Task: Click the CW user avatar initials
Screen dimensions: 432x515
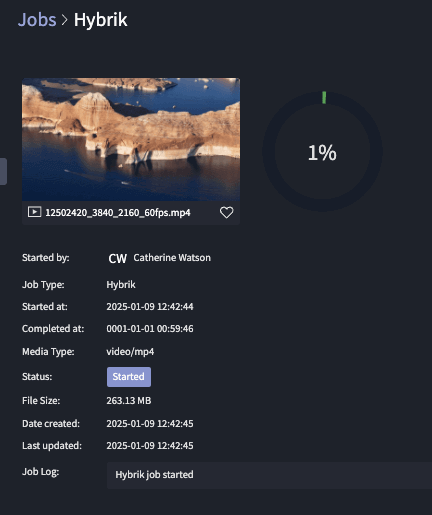Action: pos(118,258)
